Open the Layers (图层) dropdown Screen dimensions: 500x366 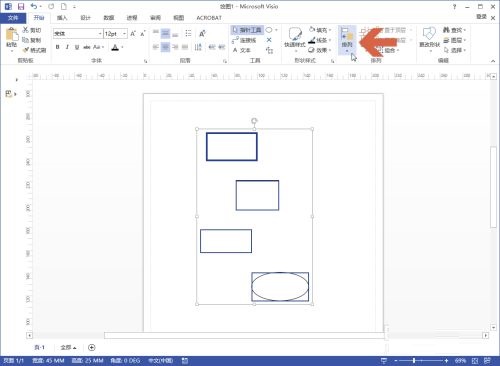(x=454, y=40)
